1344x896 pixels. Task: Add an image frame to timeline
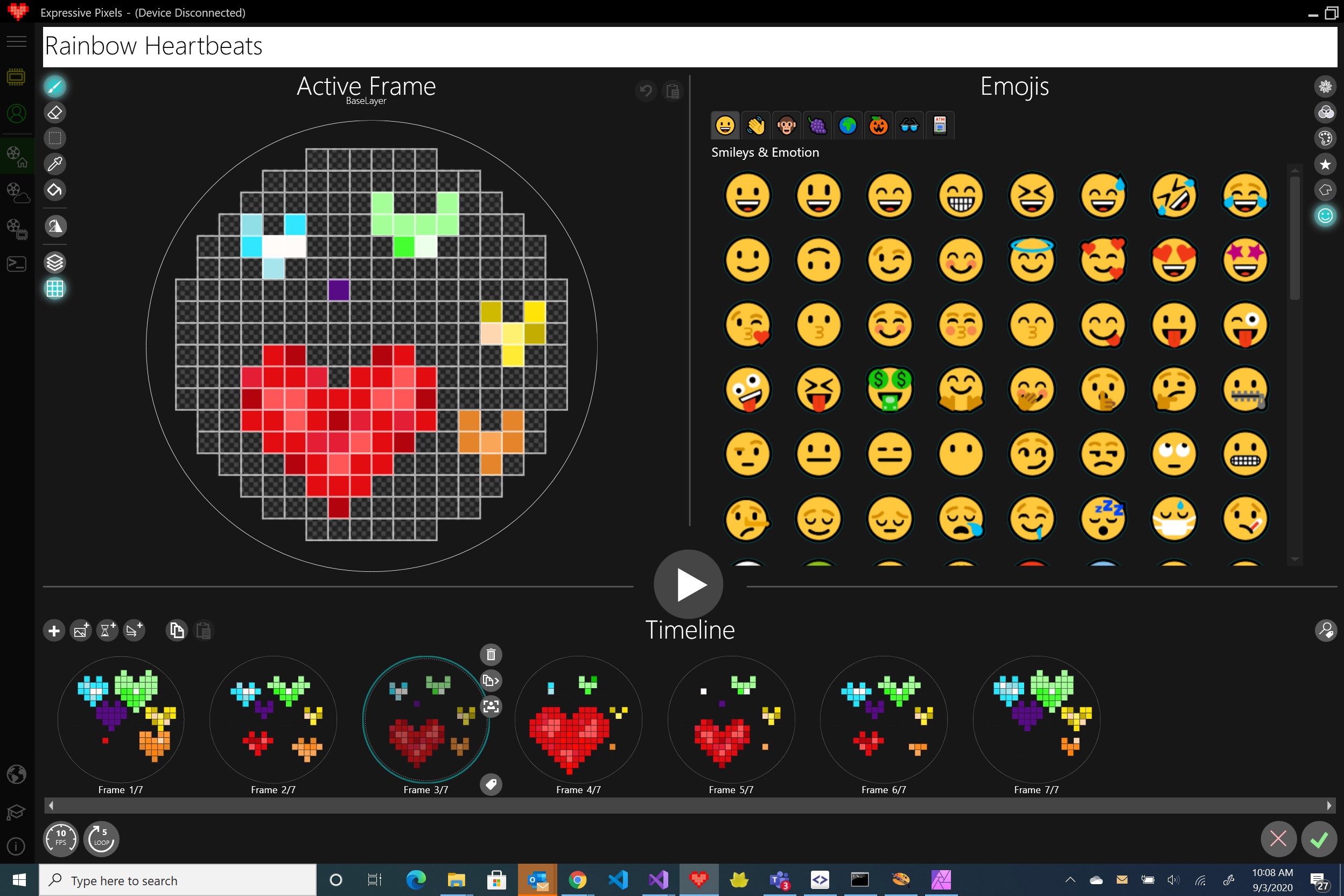[81, 631]
